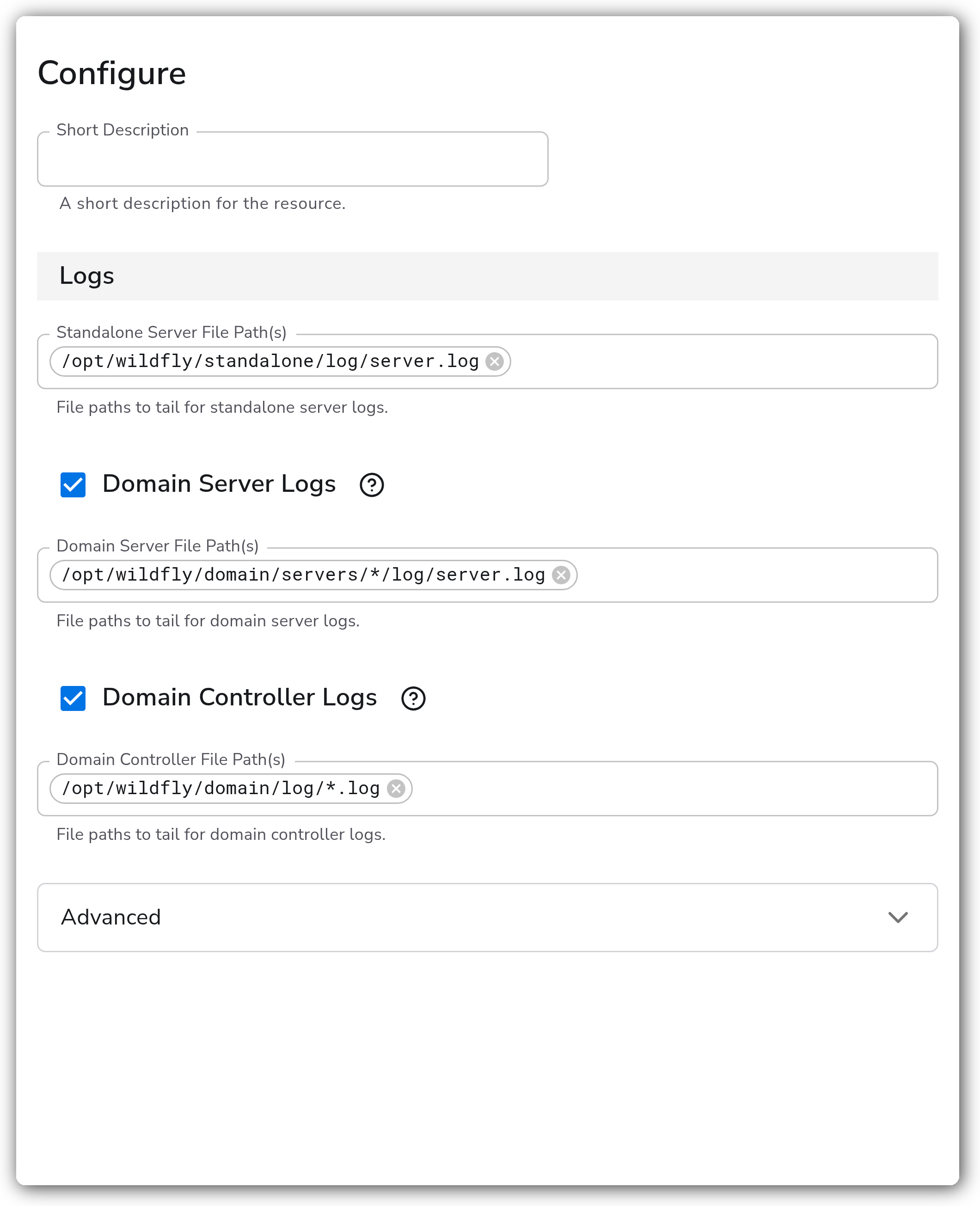The width and height of the screenshot is (980, 1206).
Task: Uncheck the Domain Controller Logs checkbox
Action: coord(73,698)
